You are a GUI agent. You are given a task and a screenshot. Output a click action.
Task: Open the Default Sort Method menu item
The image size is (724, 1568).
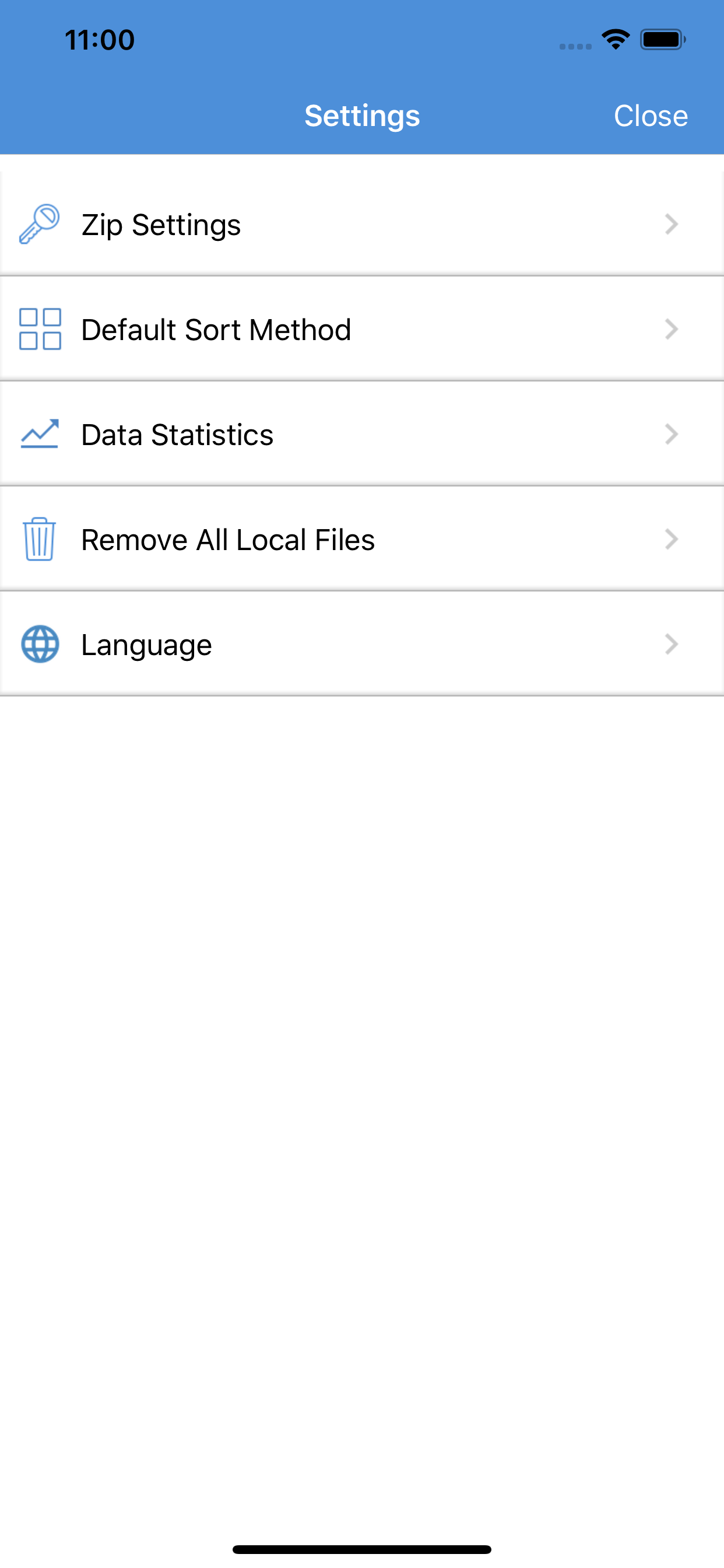click(217, 330)
